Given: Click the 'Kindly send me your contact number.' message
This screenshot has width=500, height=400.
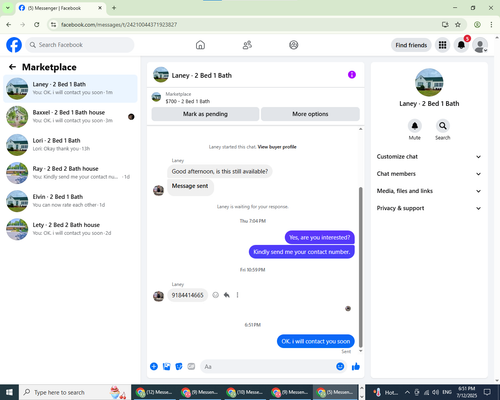Looking at the screenshot, I should [x=302, y=252].
